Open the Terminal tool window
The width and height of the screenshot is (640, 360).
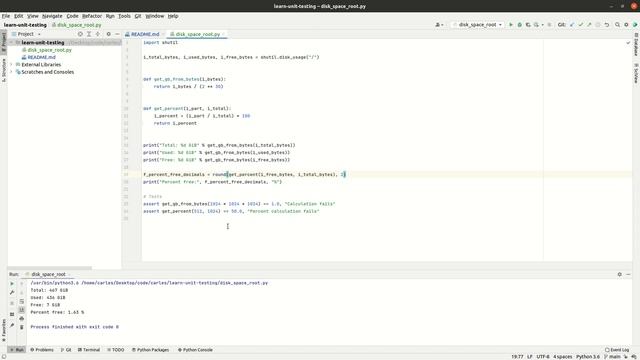pos(89,350)
